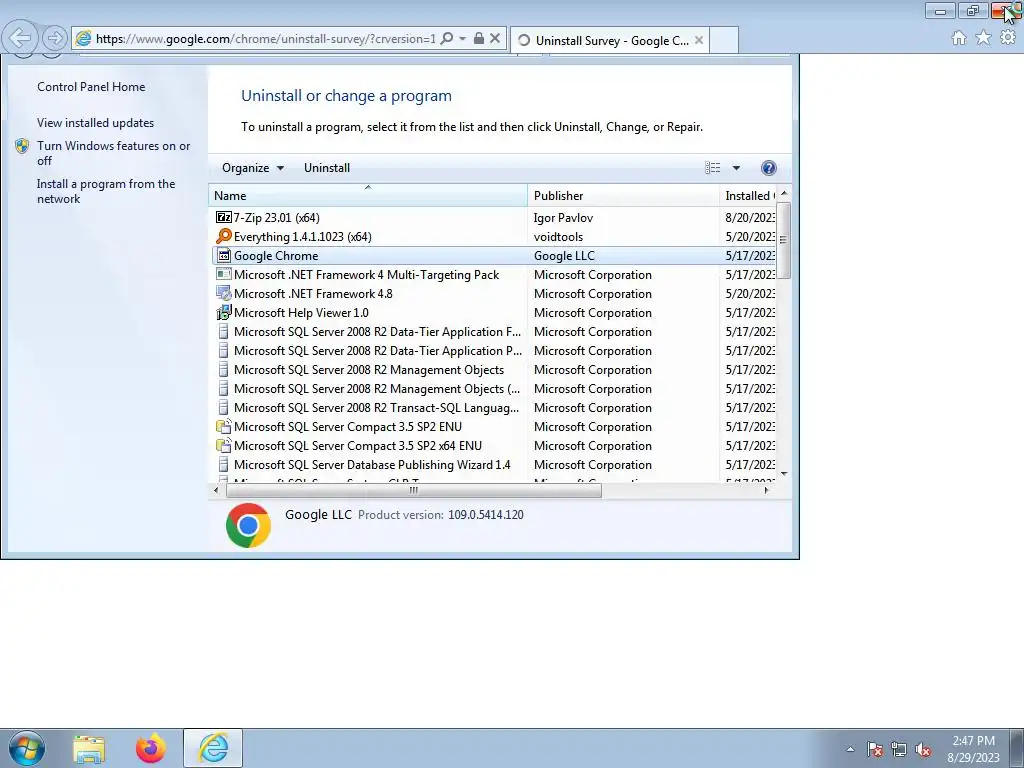Select Microsoft SQL Server 2008 R2 Data-Tier Application P... row

coord(494,351)
